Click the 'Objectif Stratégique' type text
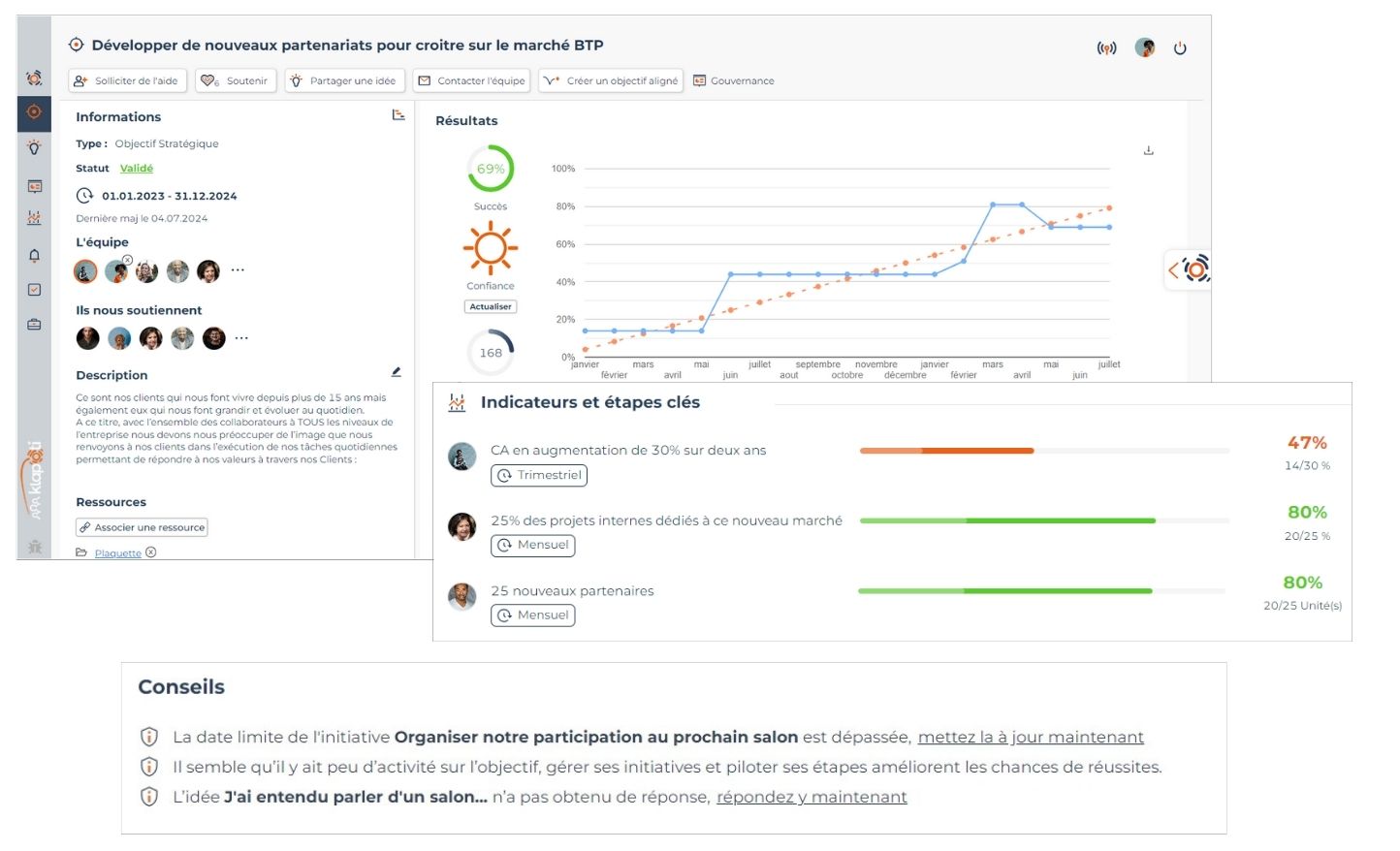 (167, 143)
